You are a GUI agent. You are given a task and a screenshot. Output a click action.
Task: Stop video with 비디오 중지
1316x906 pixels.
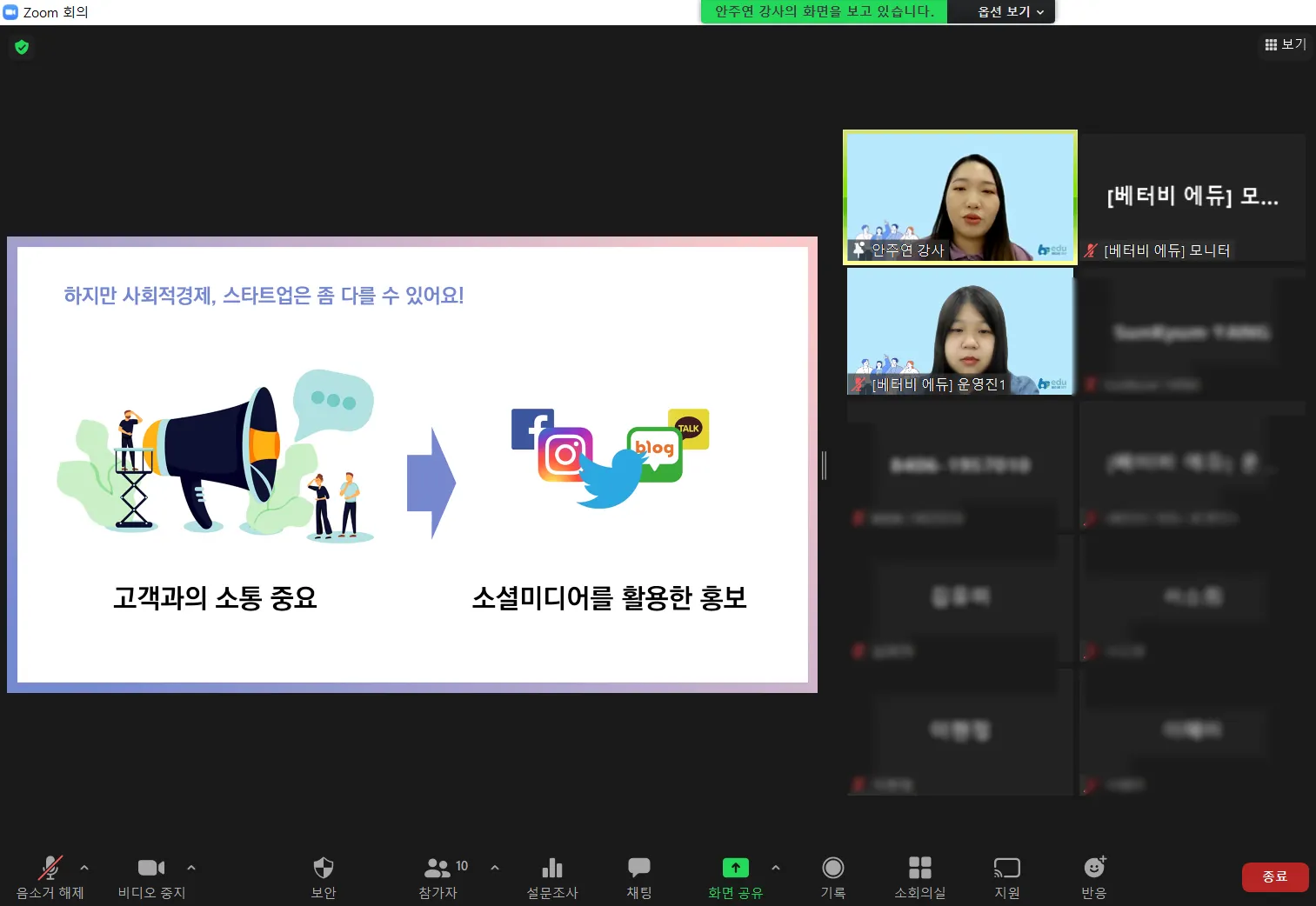point(151,876)
